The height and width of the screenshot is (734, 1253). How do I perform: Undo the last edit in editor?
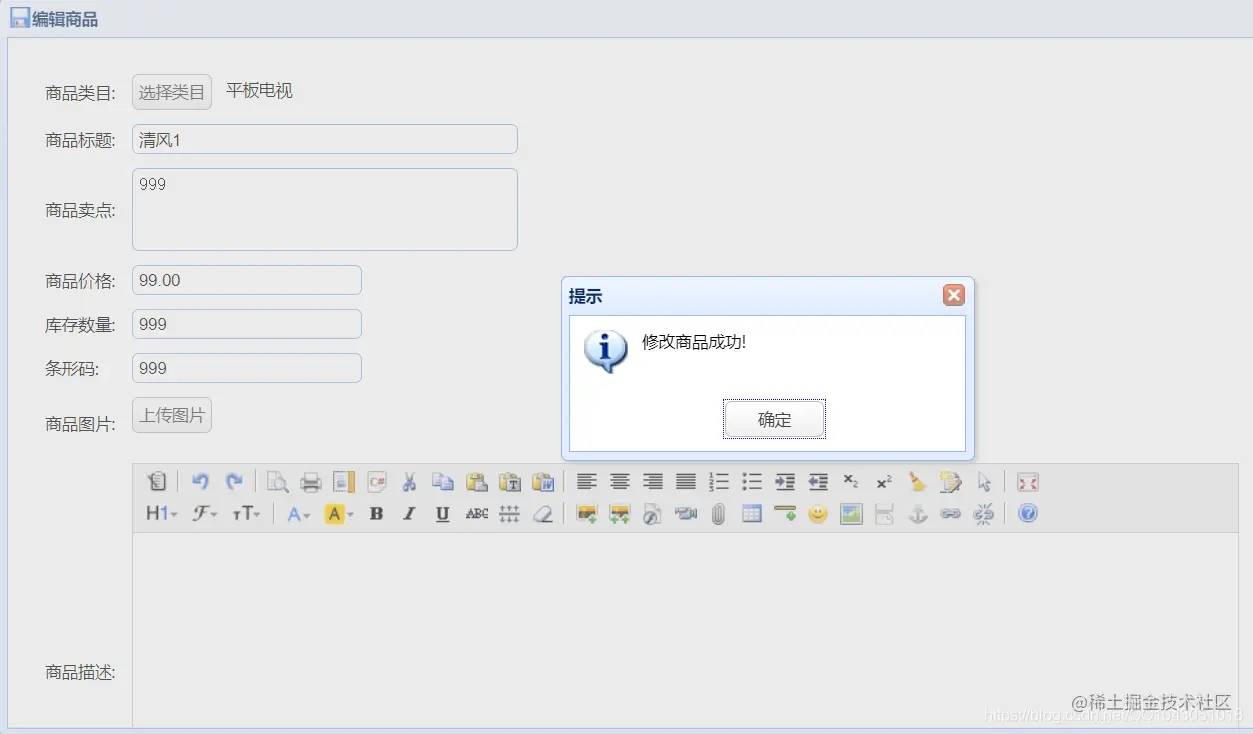pos(200,482)
